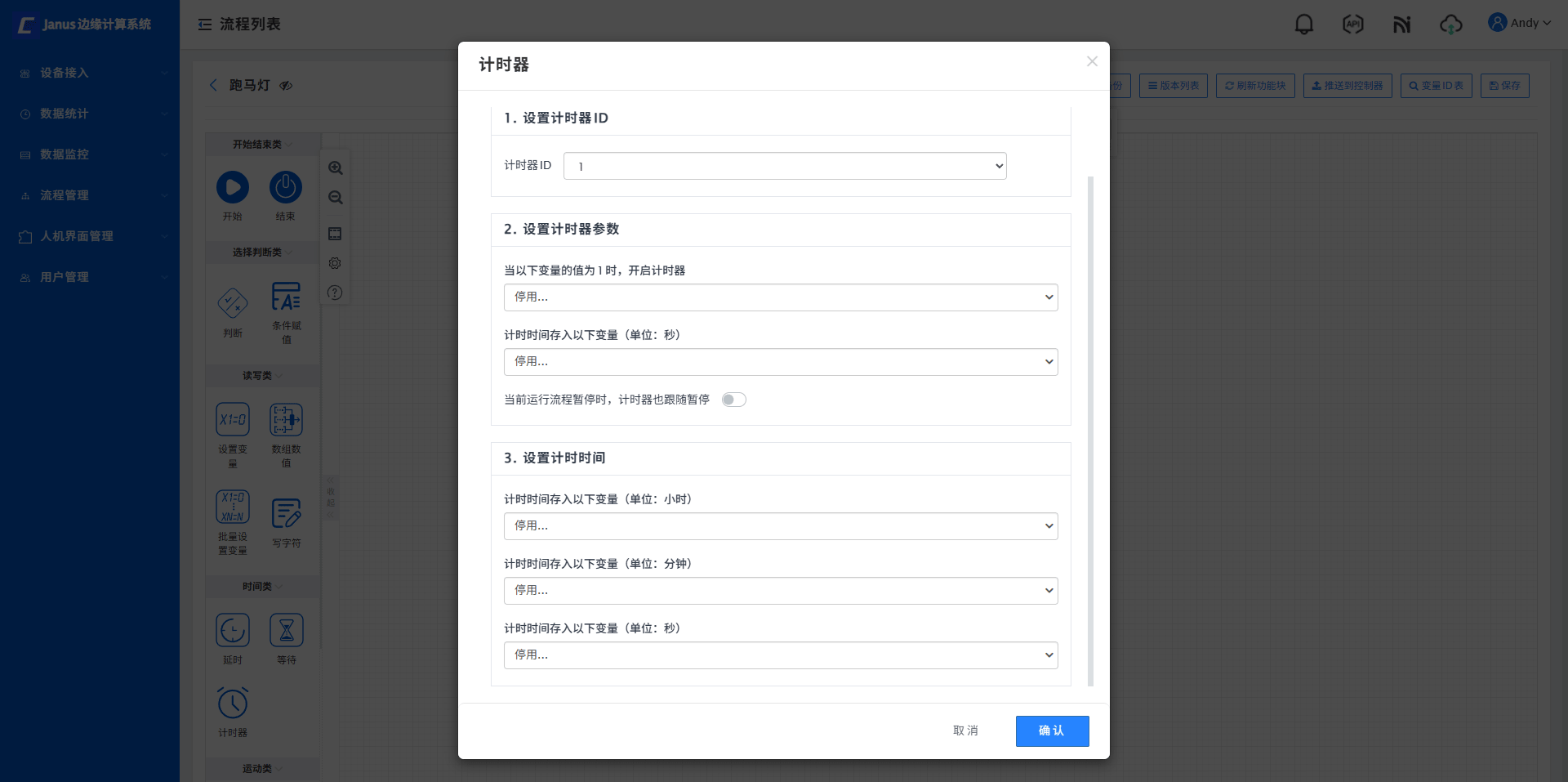Image resolution: width=1568 pixels, height=782 pixels.
Task: Click the zoom in magnifier icon
Action: point(335,168)
